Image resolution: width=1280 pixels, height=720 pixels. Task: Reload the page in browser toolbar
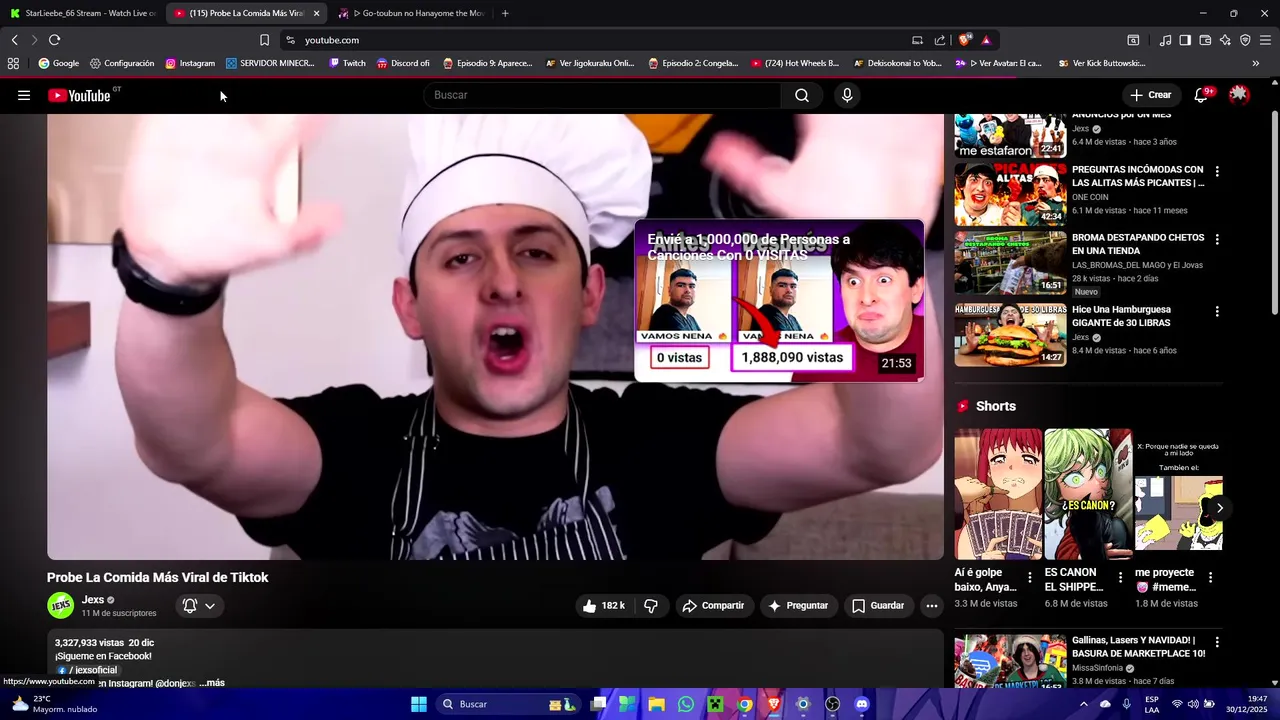pyautogui.click(x=54, y=40)
